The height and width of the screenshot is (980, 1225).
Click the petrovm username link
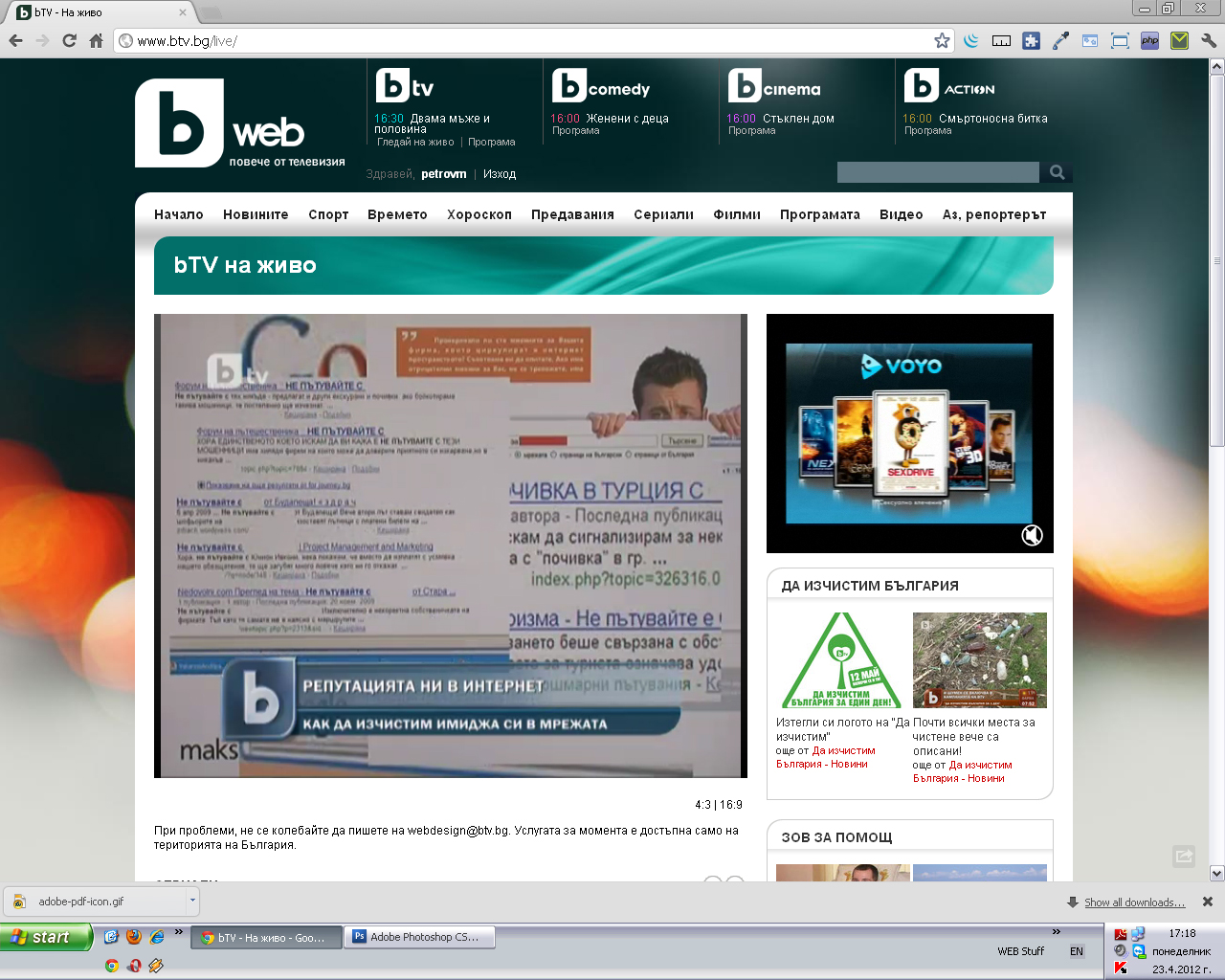click(444, 174)
